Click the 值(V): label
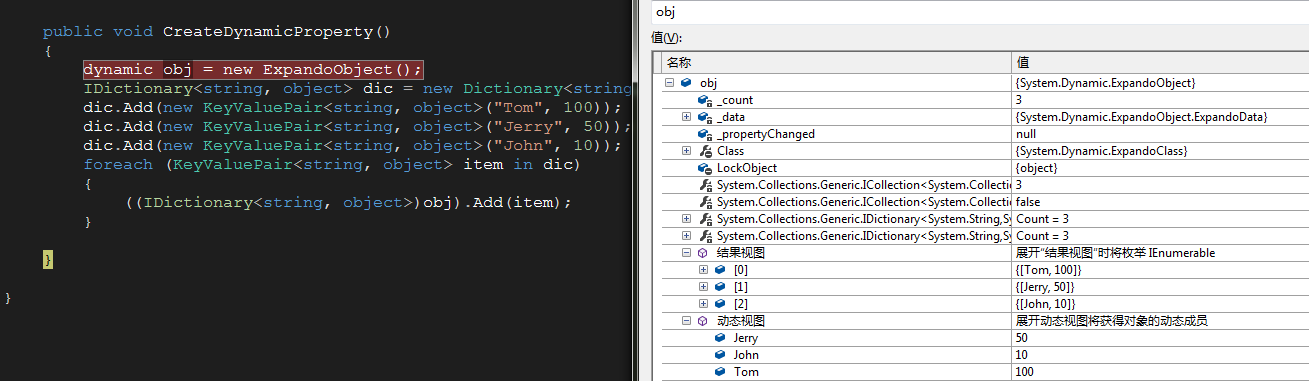 (666, 38)
